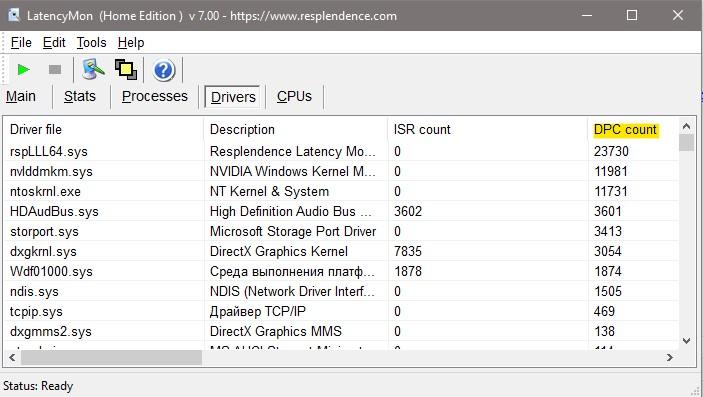Click the Среда выполнения платф... description
The width and height of the screenshot is (703, 397).
[292, 271]
